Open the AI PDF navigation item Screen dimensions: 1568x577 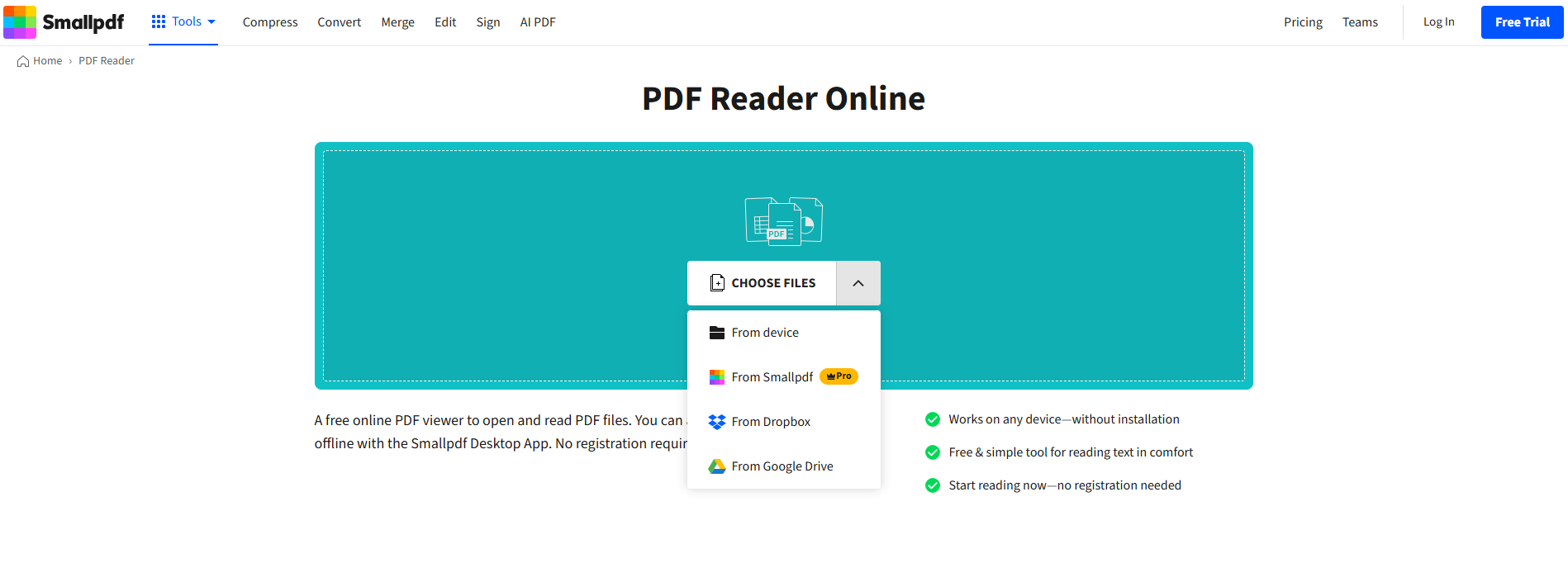(538, 22)
